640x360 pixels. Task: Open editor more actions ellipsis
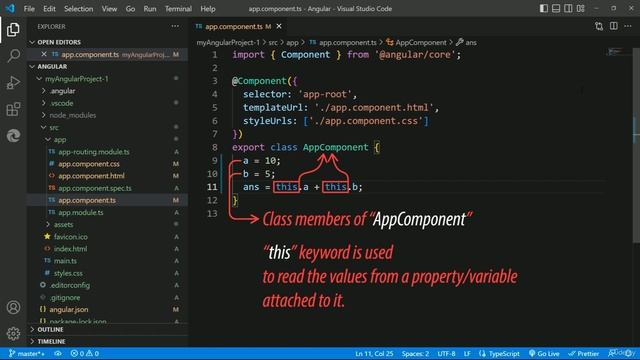click(628, 26)
